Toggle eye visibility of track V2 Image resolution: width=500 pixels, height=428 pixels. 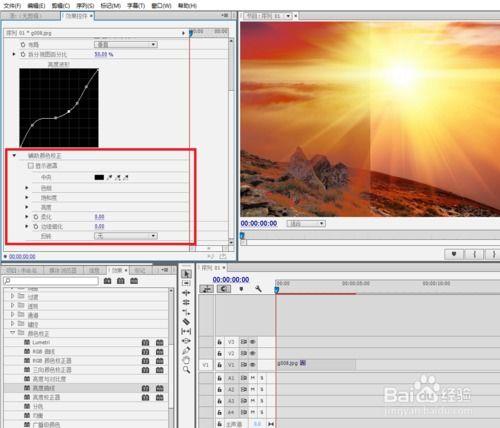252,353
